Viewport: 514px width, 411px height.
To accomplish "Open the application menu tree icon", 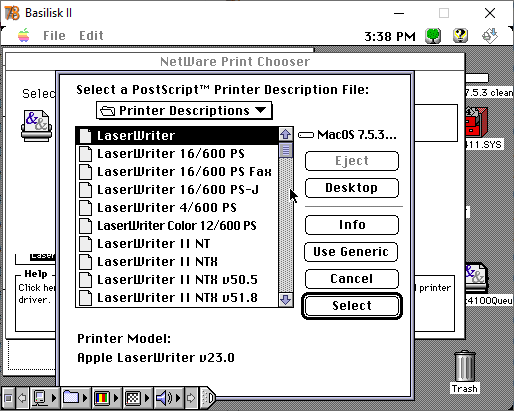I will (433, 36).
